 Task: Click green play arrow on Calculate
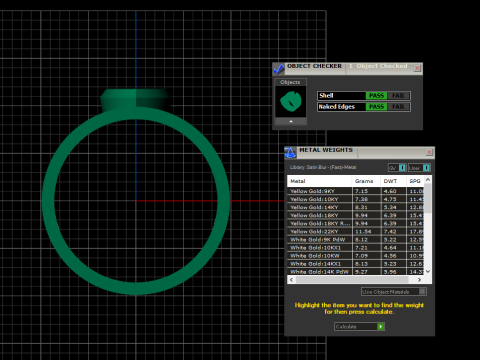pyautogui.click(x=381, y=326)
